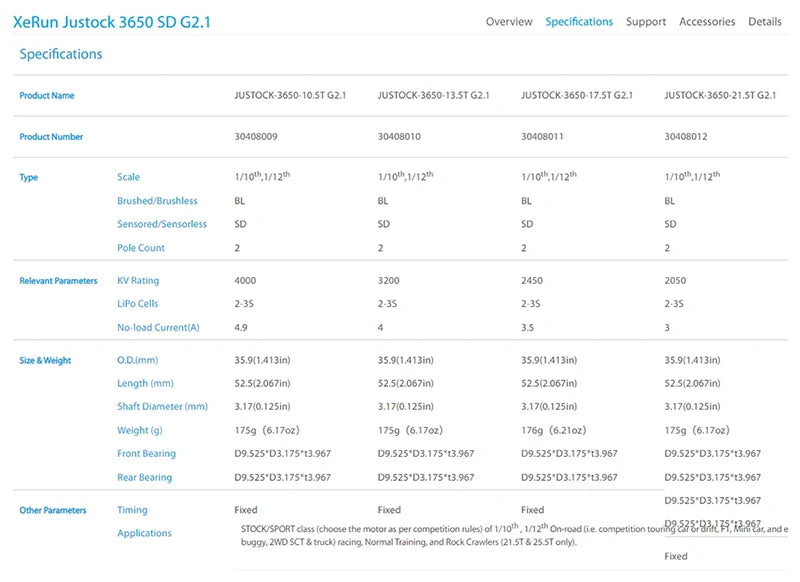Select product number 30408012
This screenshot has width=800, height=582.
(686, 137)
